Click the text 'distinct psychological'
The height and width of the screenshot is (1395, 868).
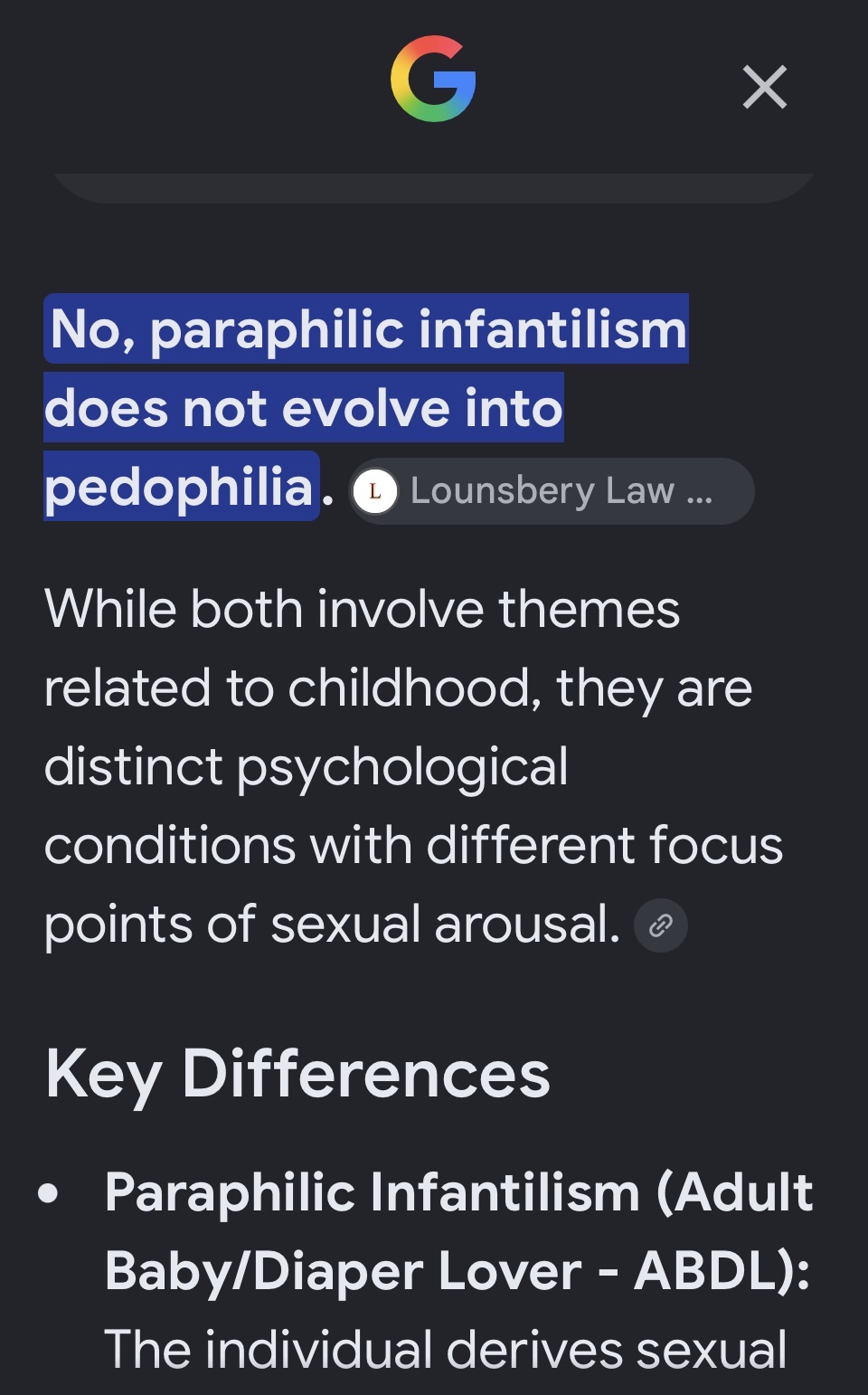pyautogui.click(x=307, y=767)
